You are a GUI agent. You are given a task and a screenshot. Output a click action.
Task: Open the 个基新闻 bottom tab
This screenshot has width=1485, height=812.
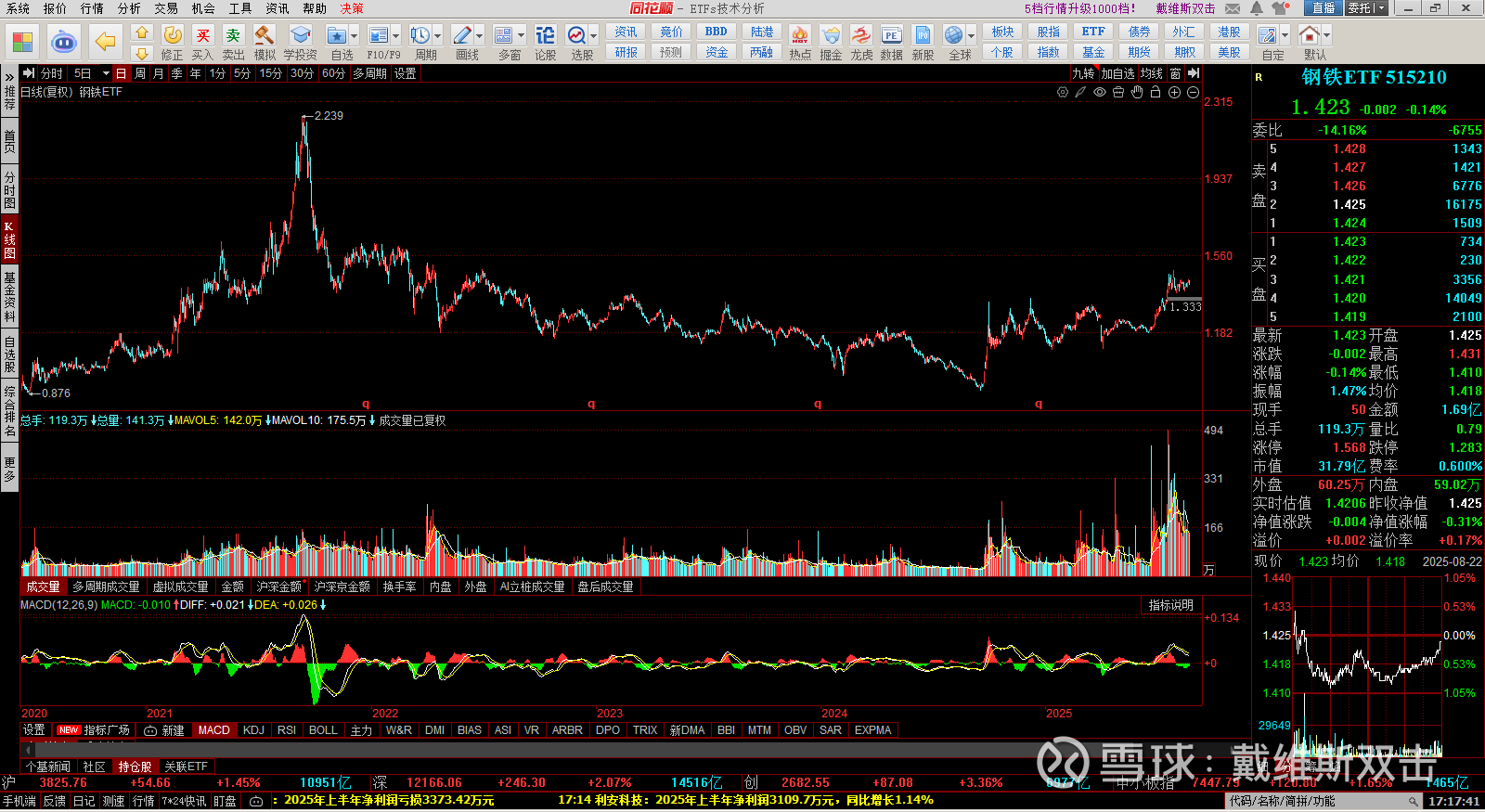(x=48, y=767)
